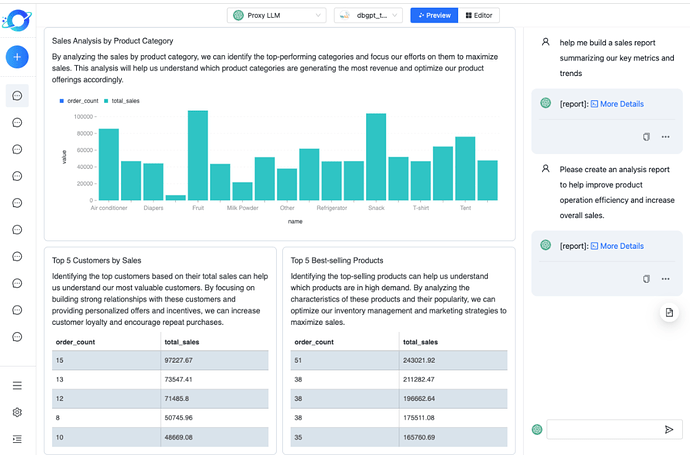
Task: Open the first chat conversation in the sidebar
Action: (17, 96)
